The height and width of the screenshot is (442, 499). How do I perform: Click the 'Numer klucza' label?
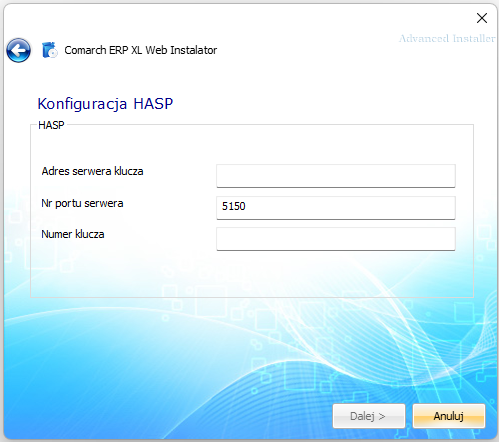click(x=73, y=234)
